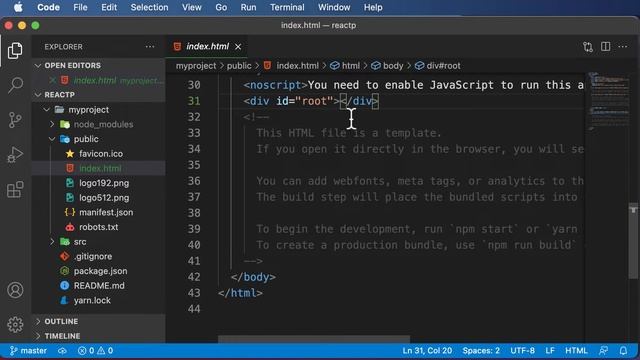Click the Open Changes compare icon
Screen dimensions: 640x360
coord(588,47)
